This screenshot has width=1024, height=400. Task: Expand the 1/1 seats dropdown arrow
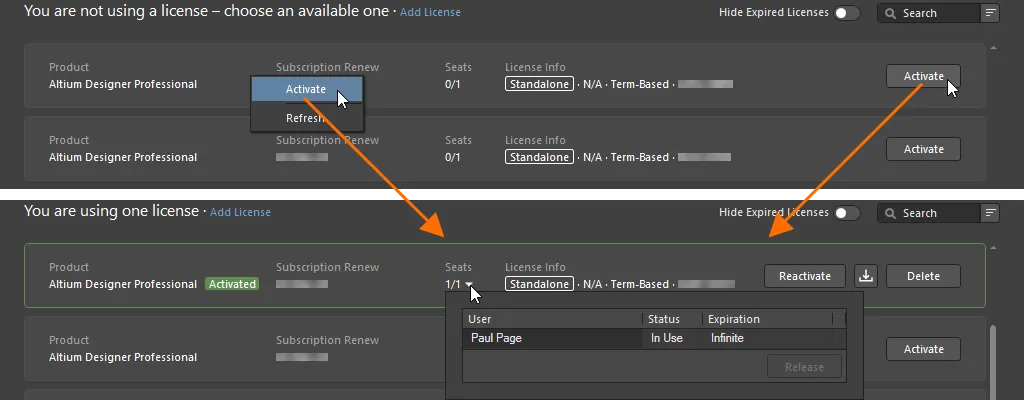(x=469, y=284)
